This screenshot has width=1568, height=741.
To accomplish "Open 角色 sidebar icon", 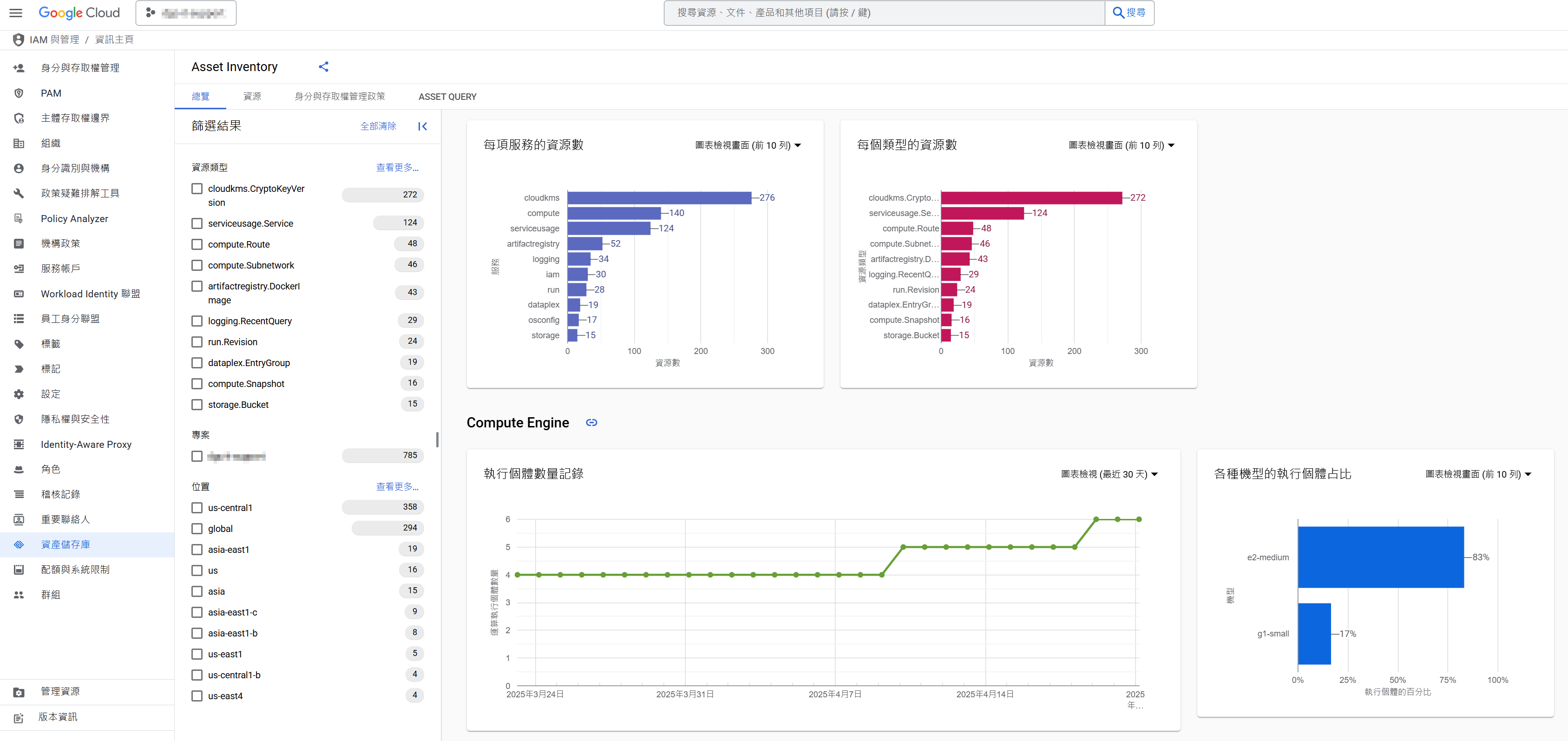I will pos(19,469).
